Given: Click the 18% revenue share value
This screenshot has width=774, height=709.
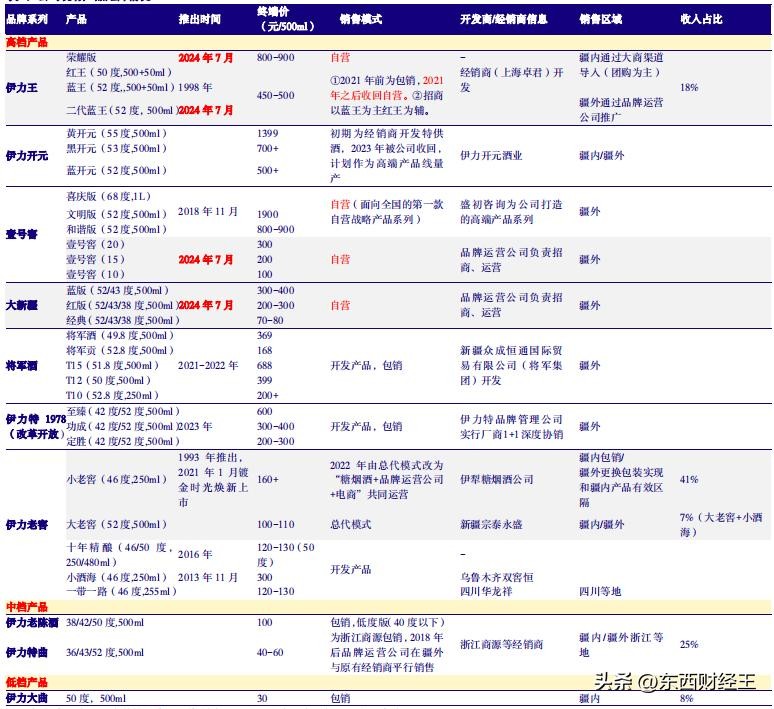Looking at the screenshot, I should coord(688,88).
